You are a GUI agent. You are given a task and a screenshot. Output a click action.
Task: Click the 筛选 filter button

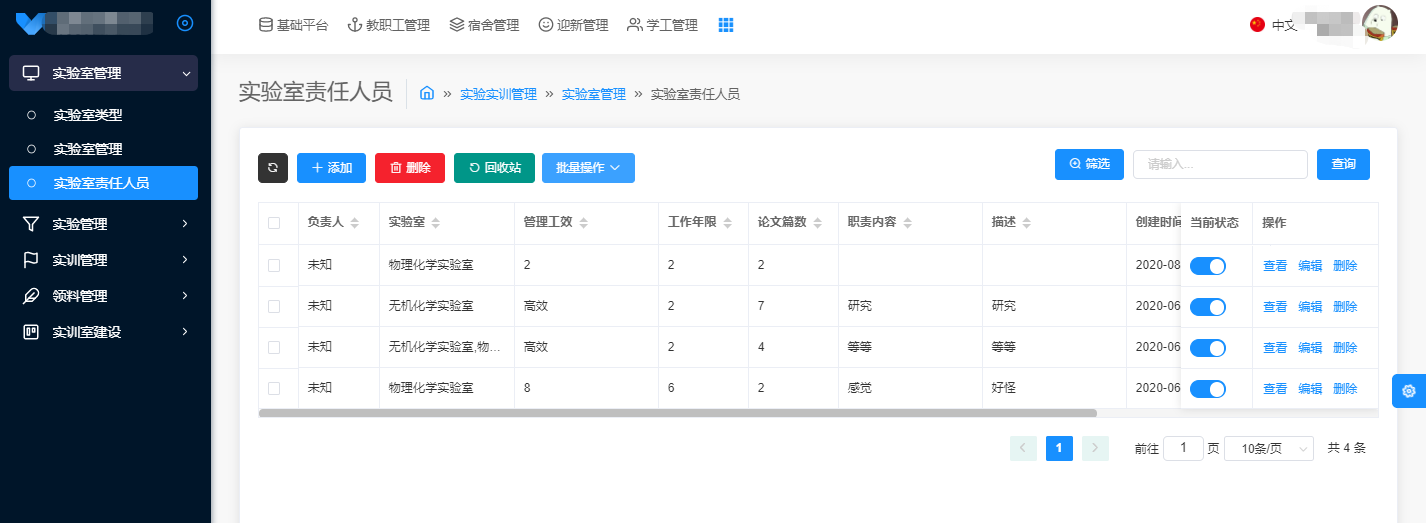tap(1089, 164)
